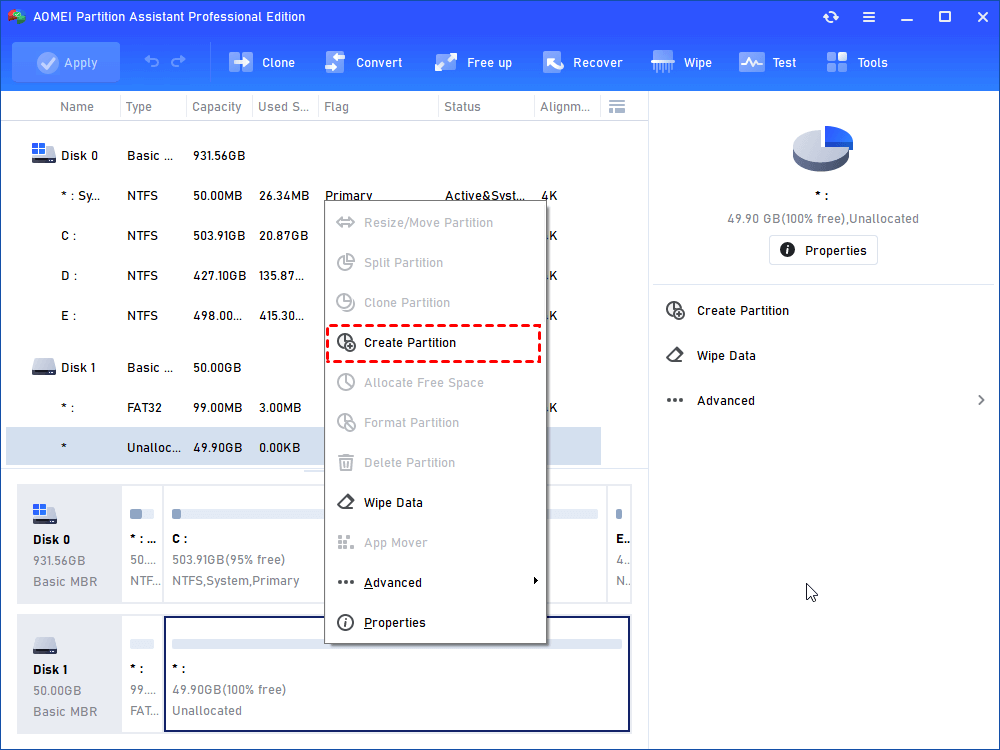Open the Convert tool
Screen dimensions: 1000x750
coord(364,62)
